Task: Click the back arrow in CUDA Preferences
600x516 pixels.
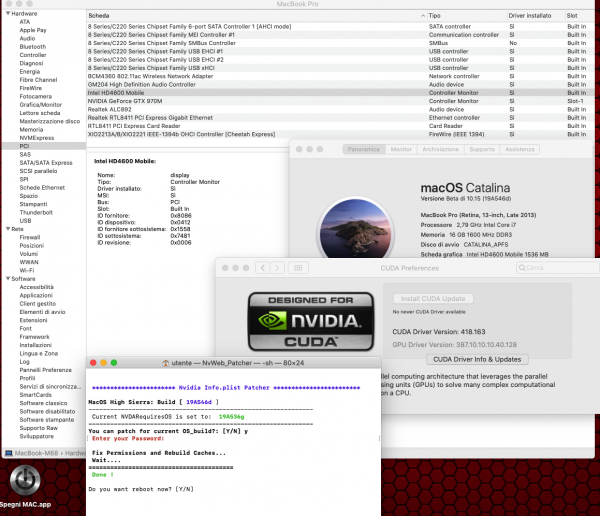Action: tap(262, 268)
